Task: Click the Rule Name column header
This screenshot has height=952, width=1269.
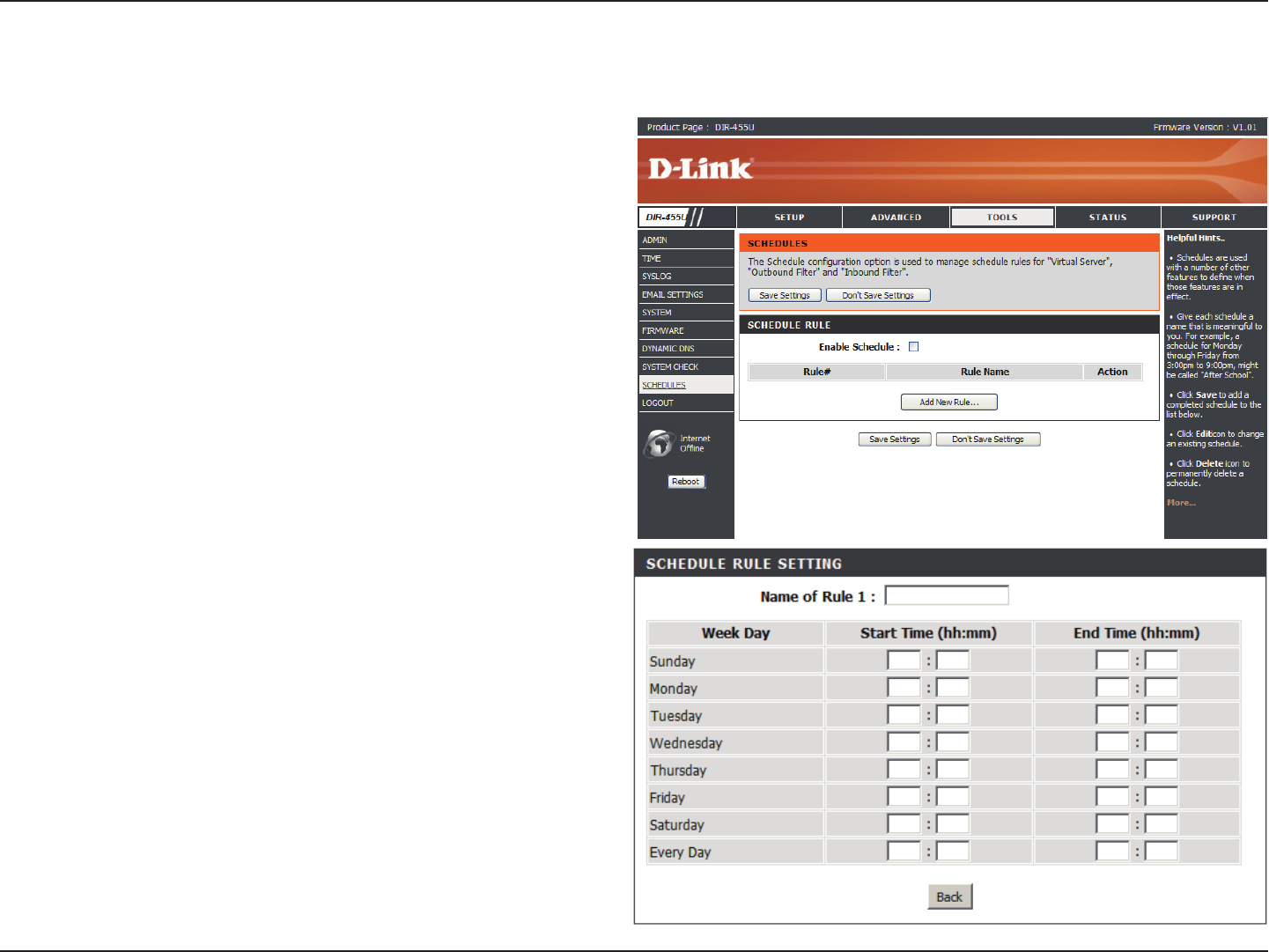Action: (x=985, y=373)
